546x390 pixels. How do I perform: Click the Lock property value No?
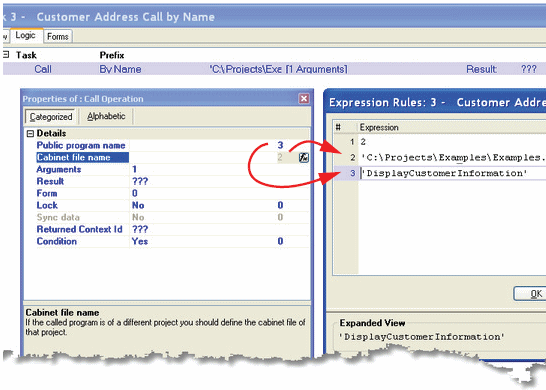pyautogui.click(x=138, y=205)
